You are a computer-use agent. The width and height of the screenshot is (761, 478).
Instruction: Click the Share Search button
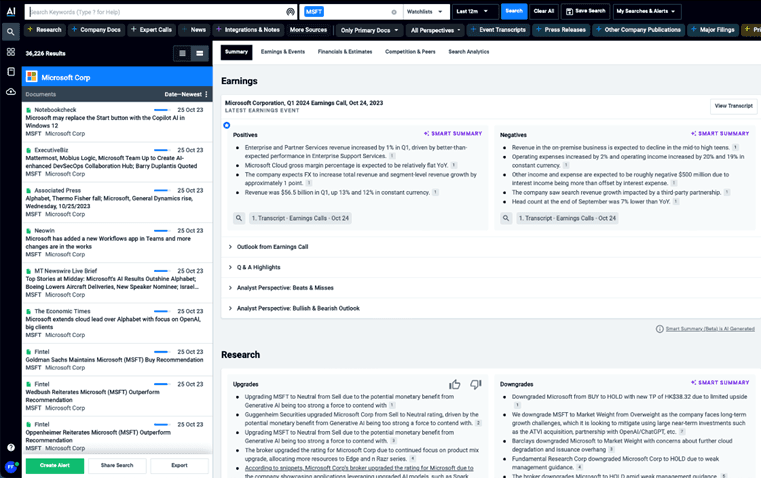(x=117, y=465)
